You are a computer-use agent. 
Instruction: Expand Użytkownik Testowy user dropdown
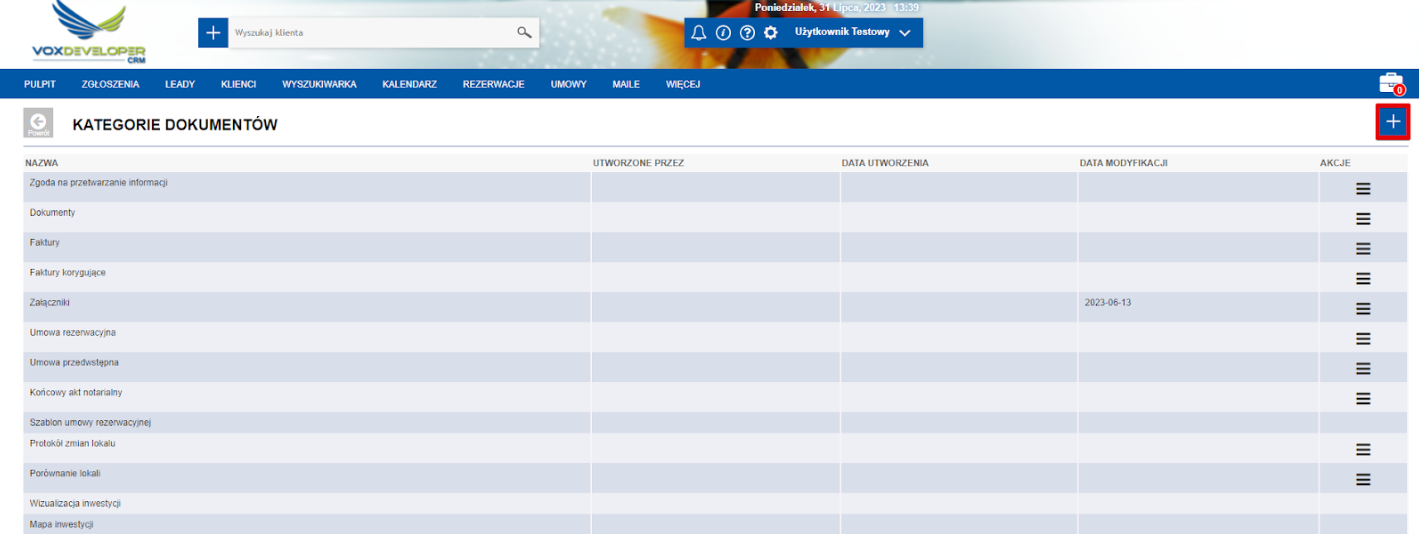[852, 32]
